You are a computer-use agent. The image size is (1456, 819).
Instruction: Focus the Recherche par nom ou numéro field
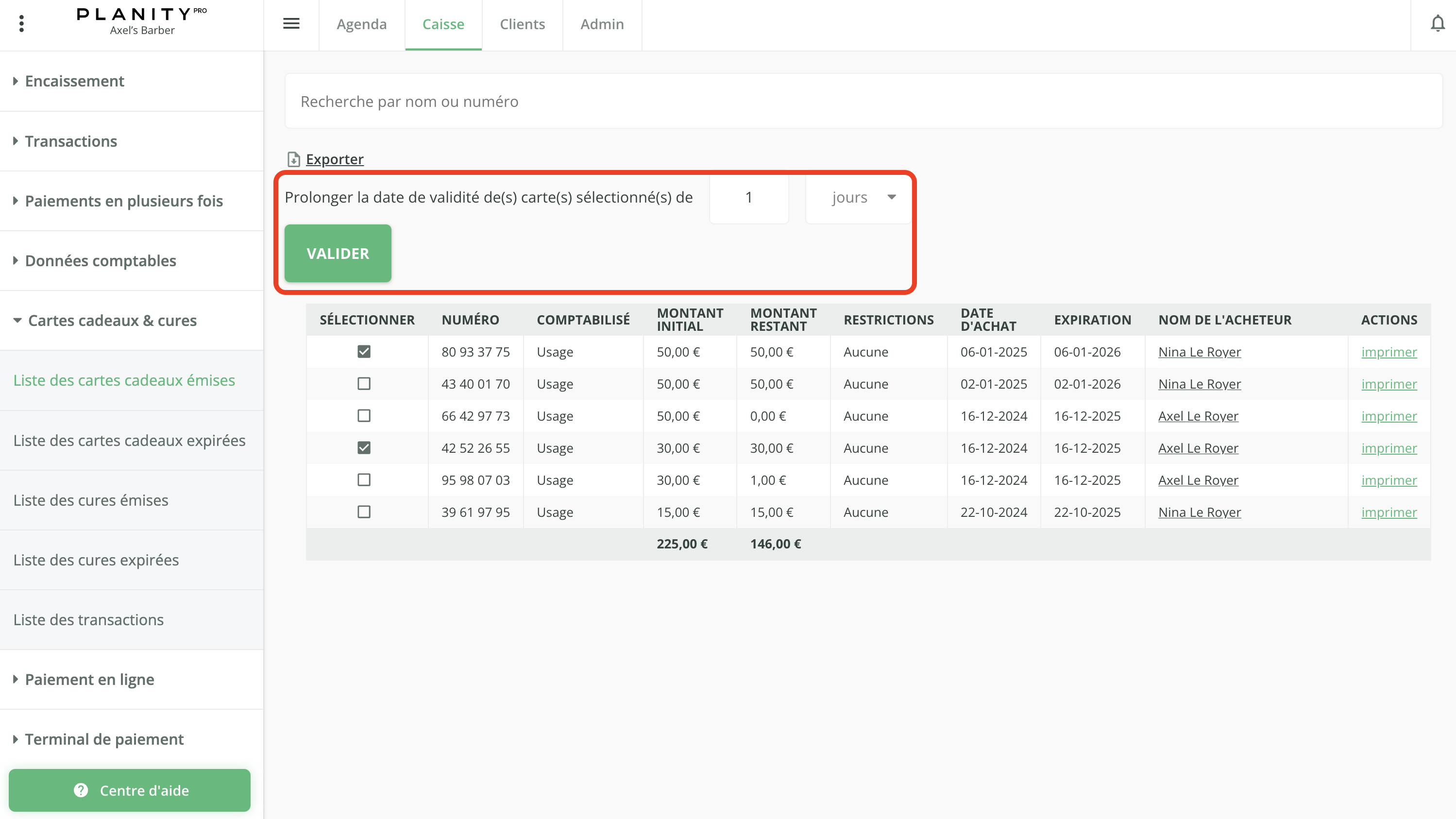(x=863, y=101)
